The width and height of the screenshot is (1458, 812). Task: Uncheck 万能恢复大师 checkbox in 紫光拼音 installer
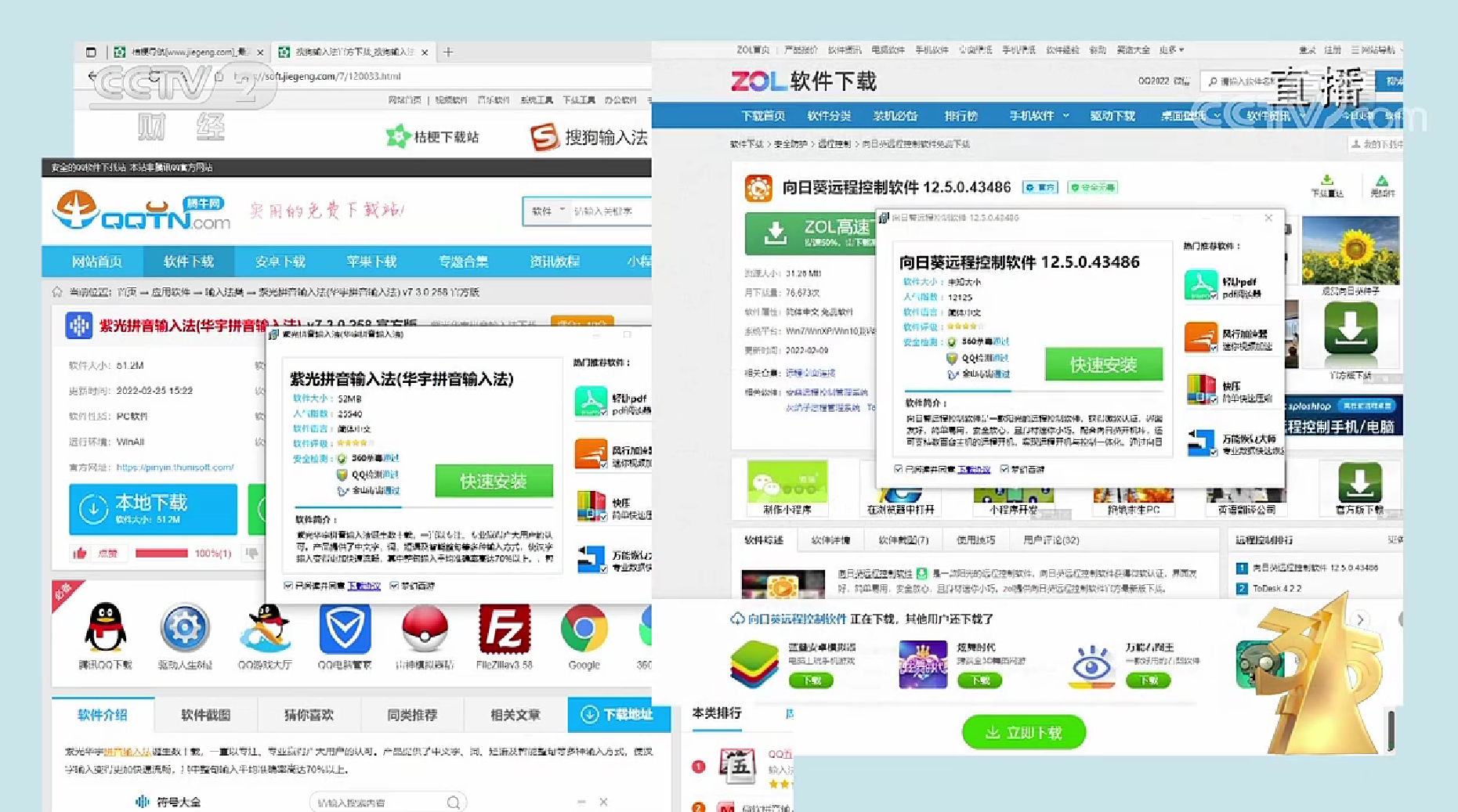[x=603, y=568]
